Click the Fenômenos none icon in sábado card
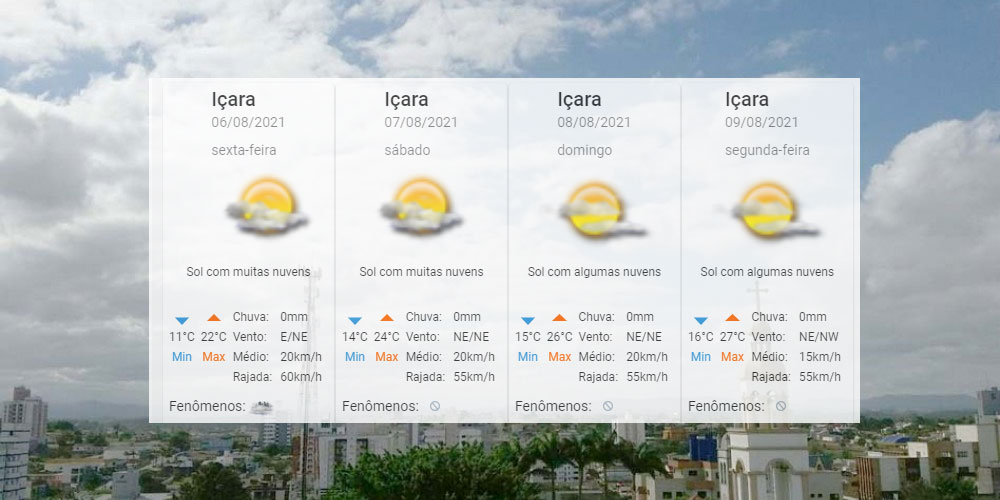This screenshot has width=1000, height=500. pyautogui.click(x=434, y=406)
